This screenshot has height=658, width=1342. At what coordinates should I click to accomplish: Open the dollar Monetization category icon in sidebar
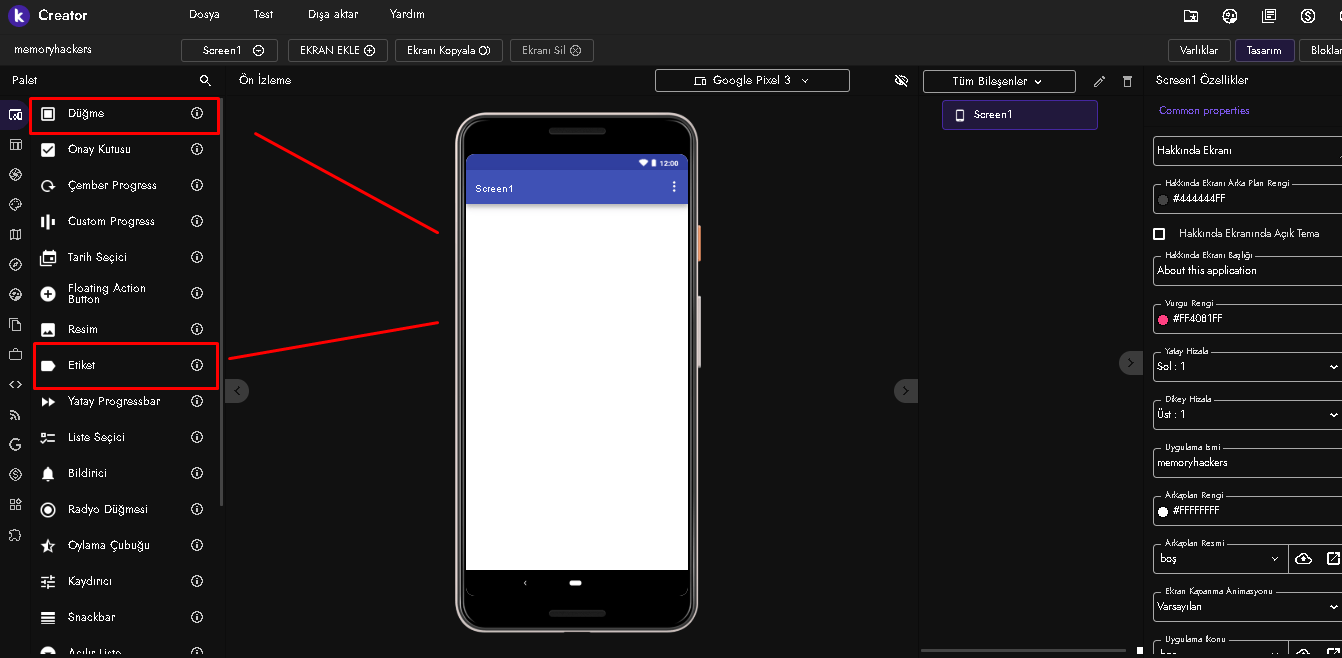tap(15, 474)
